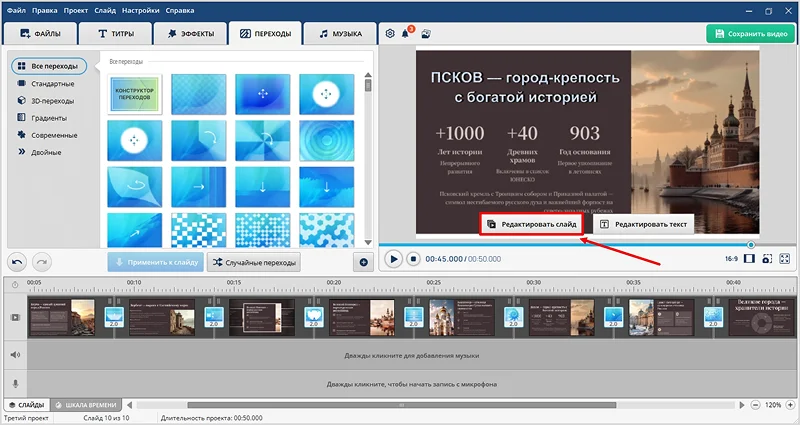Click the music track add area text
Screen dimensions: 800x425
411,356
